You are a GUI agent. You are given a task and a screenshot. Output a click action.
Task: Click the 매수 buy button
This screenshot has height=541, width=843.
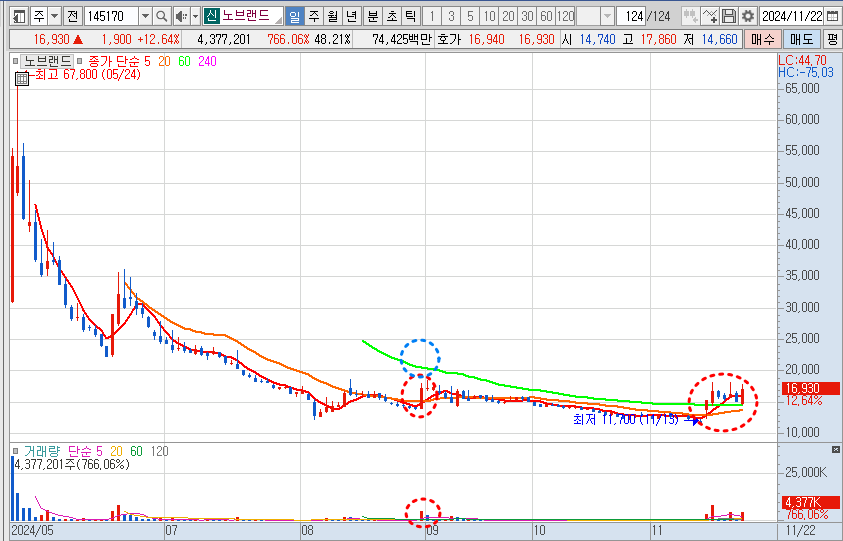762,39
